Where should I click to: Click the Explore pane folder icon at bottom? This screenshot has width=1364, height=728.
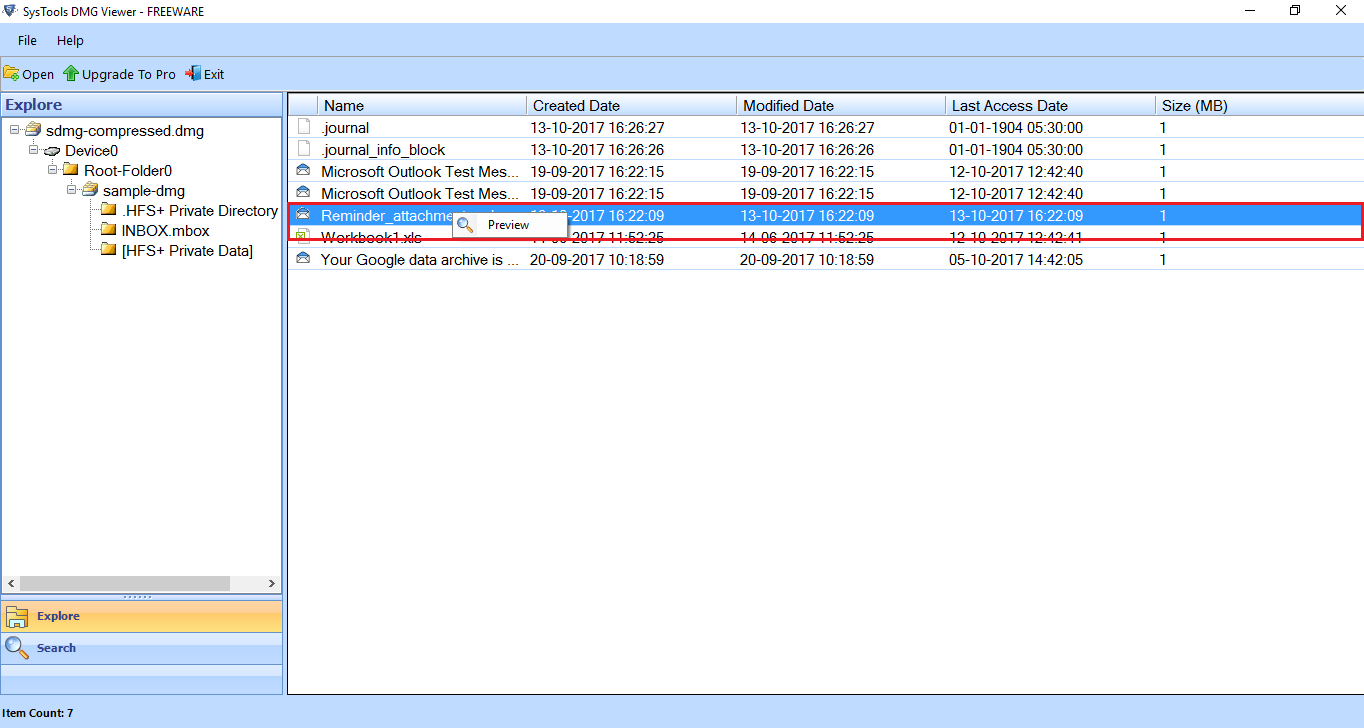[17, 616]
